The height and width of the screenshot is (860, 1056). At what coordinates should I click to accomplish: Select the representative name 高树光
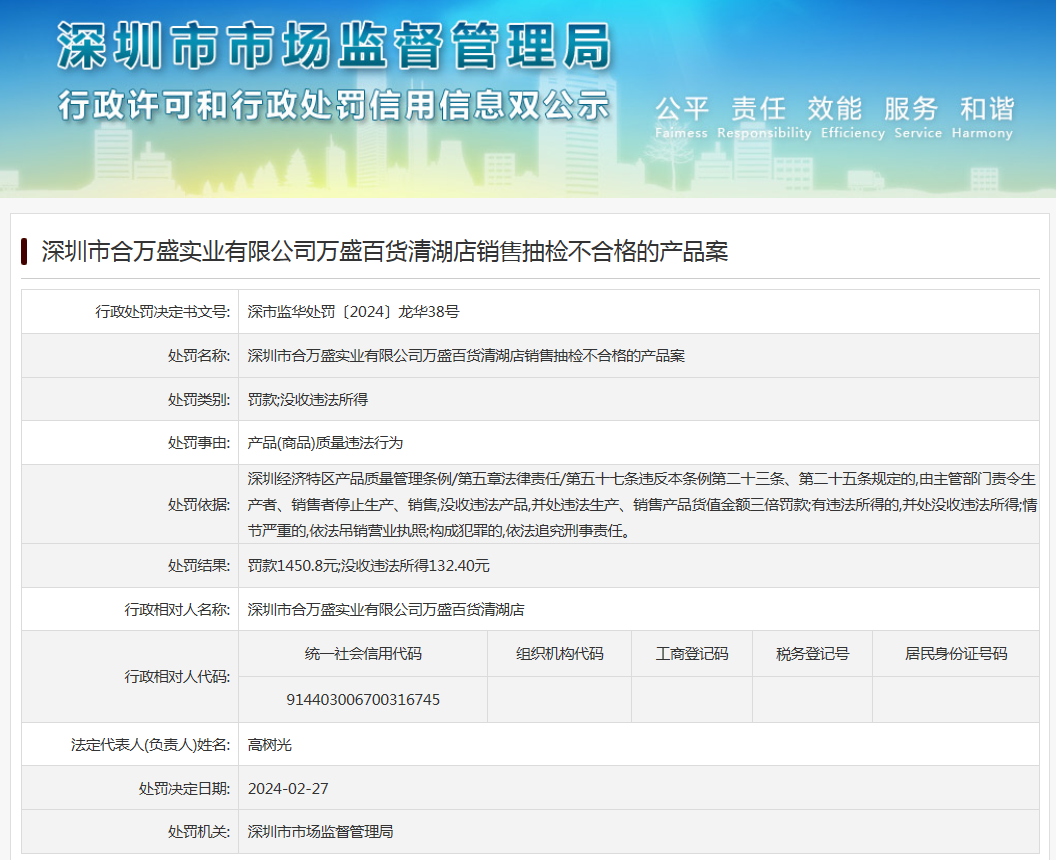click(x=269, y=745)
